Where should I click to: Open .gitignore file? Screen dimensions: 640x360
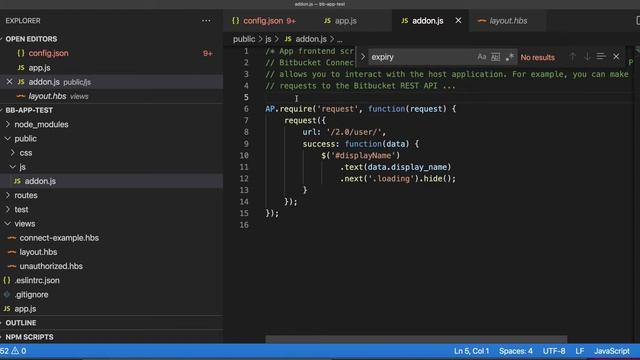(111, 295)
